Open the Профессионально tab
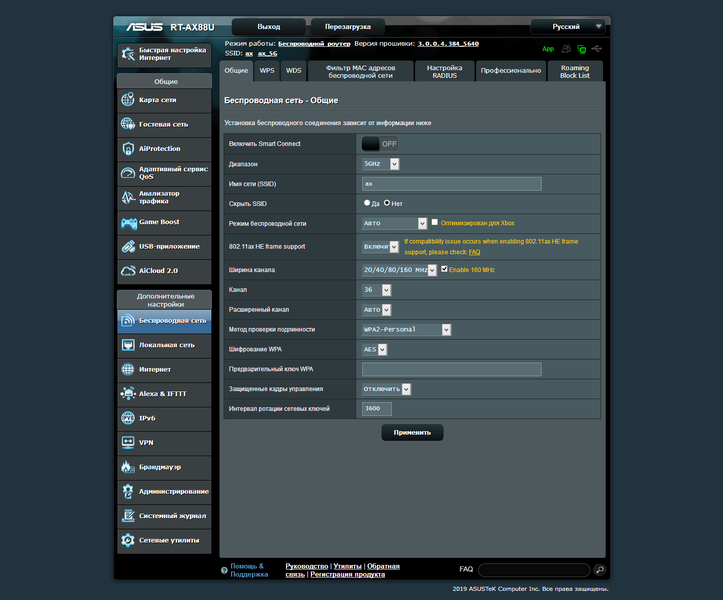Viewport: 723px width, 600px height. (510, 71)
